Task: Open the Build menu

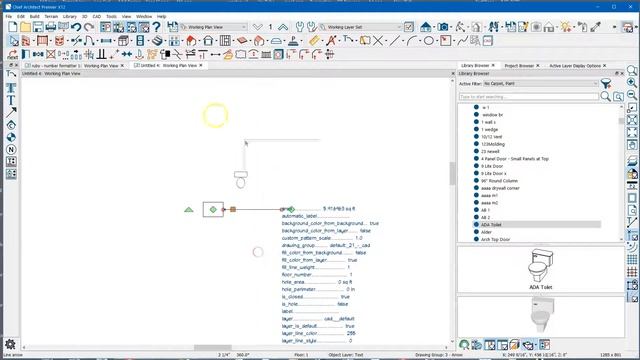Action: (35, 16)
